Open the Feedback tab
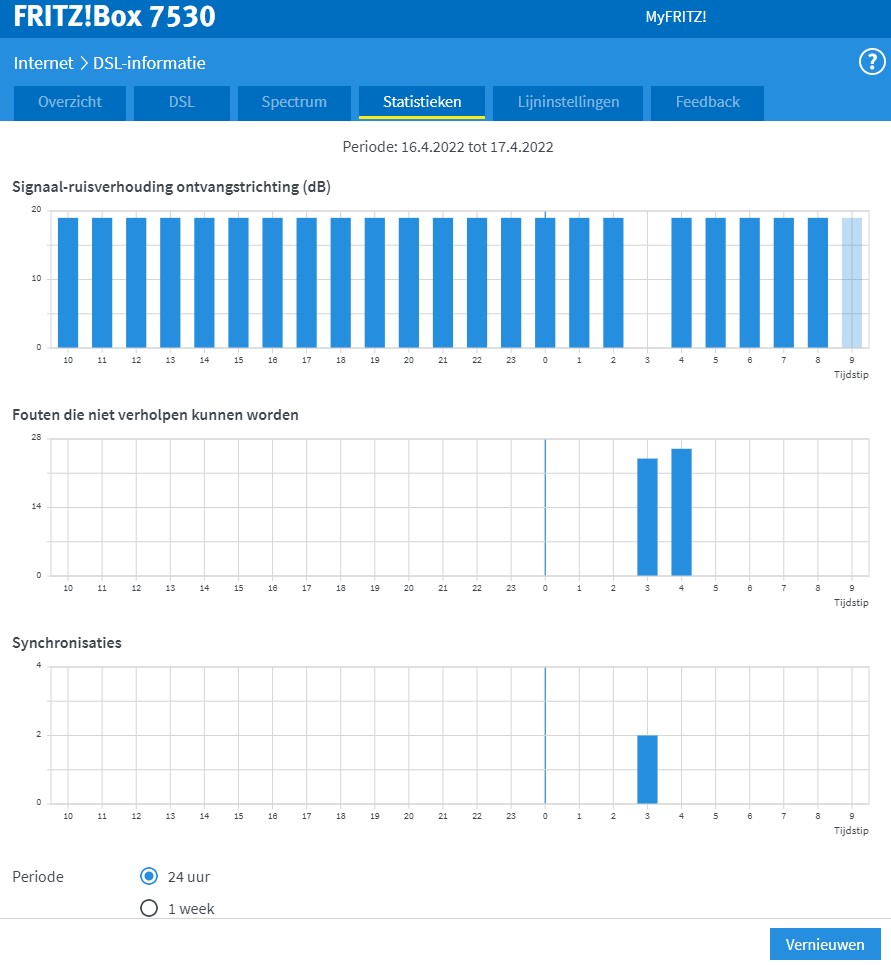 tap(707, 102)
